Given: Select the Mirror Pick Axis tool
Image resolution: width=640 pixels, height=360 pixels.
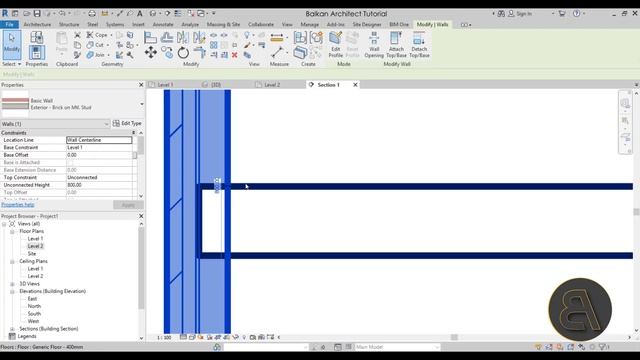Looking at the screenshot, I should pos(182,38).
